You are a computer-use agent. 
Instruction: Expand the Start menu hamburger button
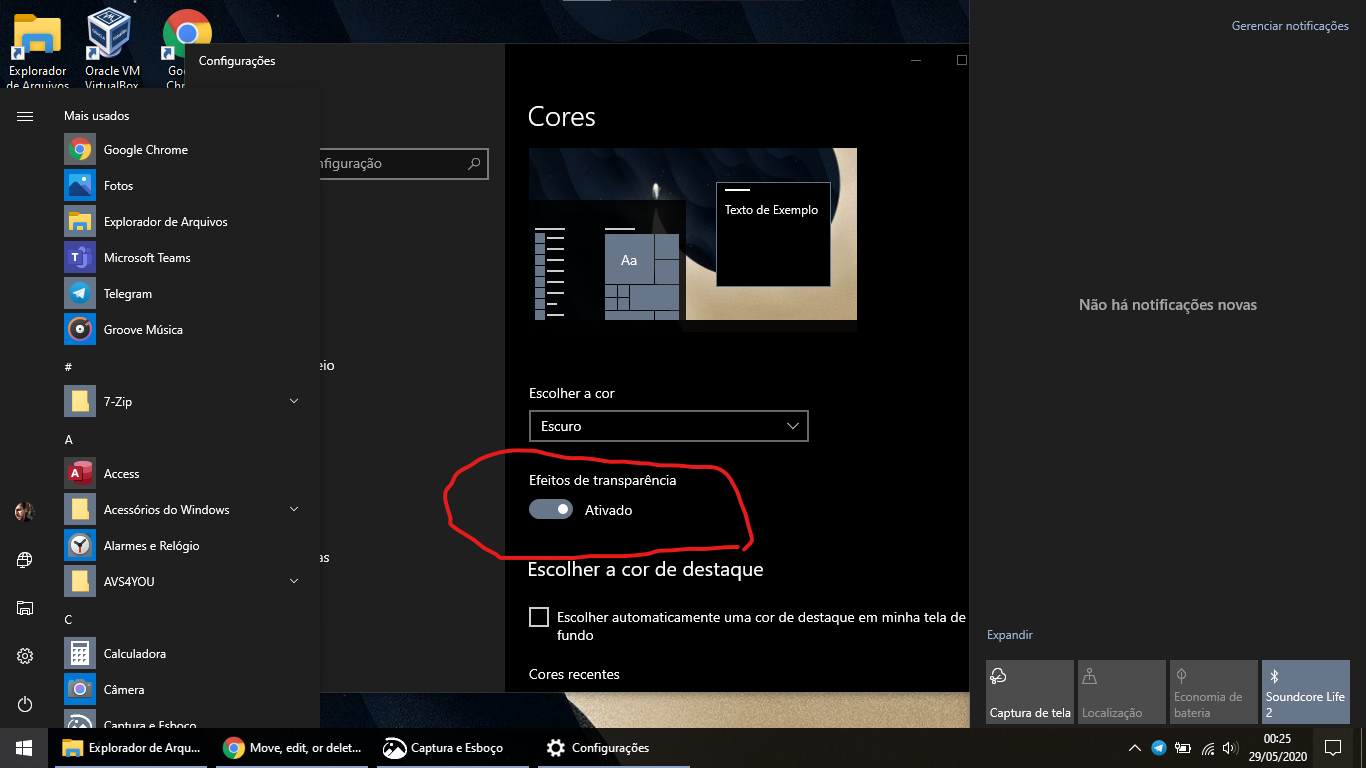25,116
